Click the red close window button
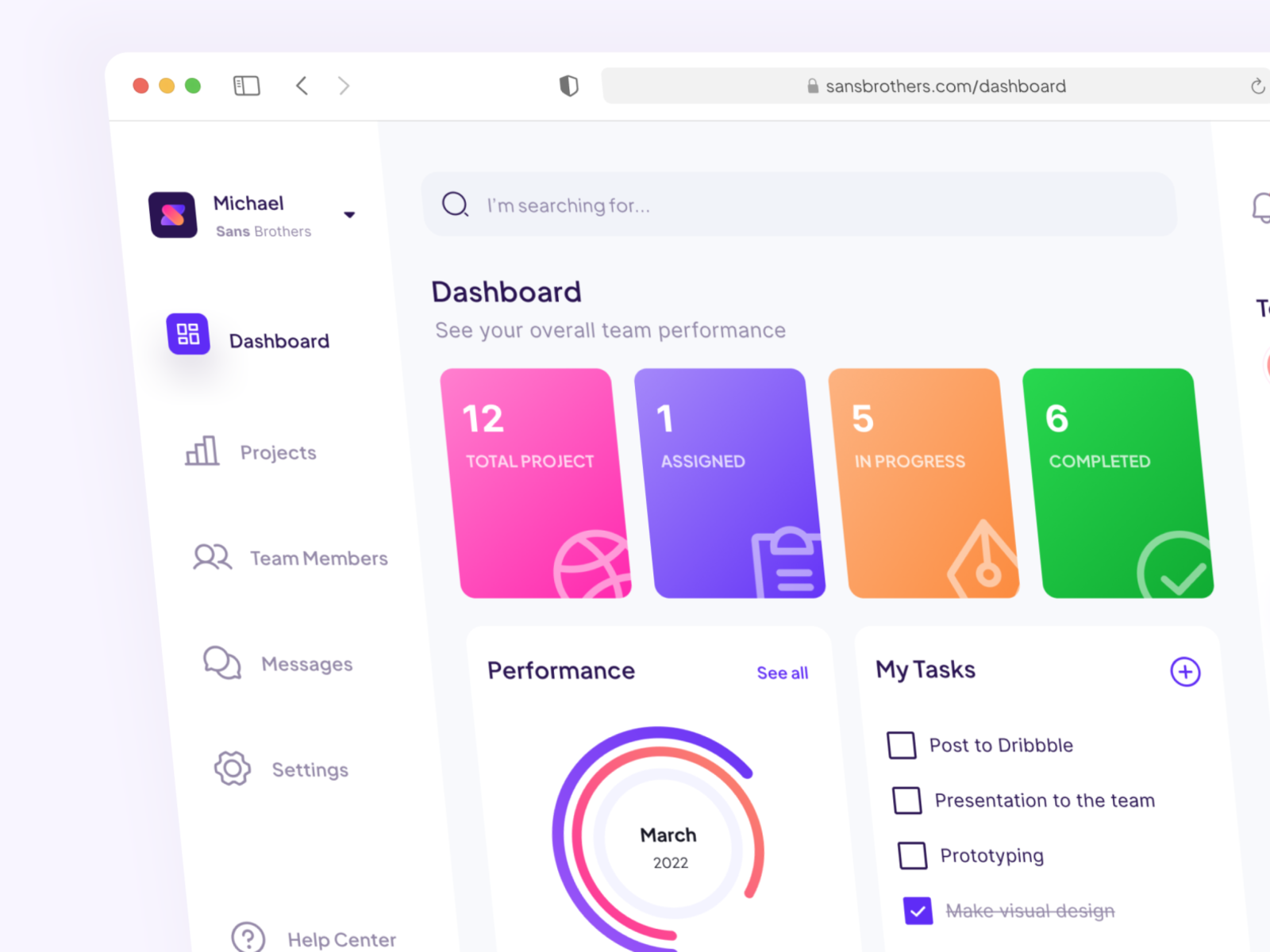The image size is (1270, 952). [140, 86]
